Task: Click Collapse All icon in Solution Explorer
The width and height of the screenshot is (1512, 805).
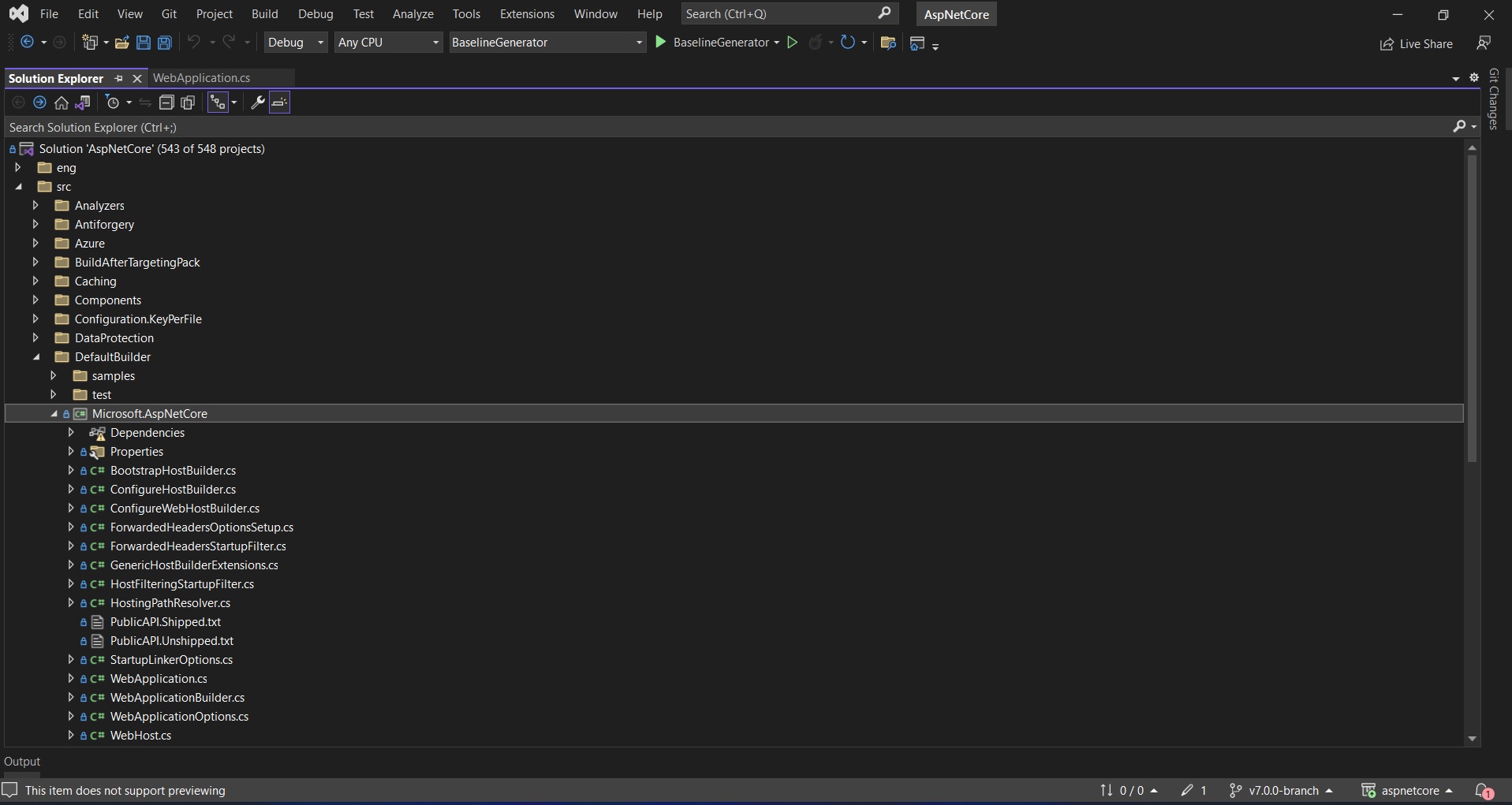Action: point(166,102)
